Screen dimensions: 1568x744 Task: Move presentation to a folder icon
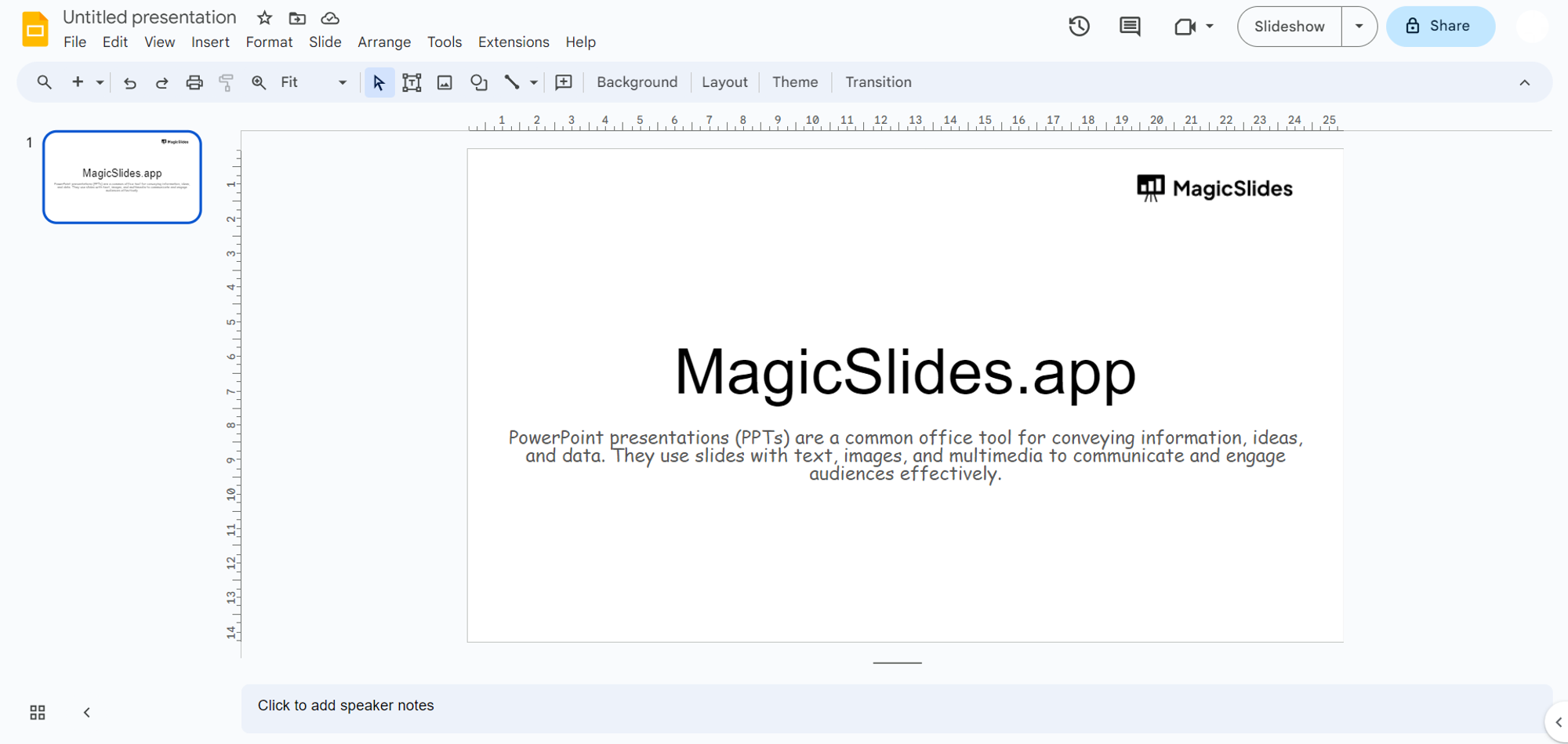[297, 17]
